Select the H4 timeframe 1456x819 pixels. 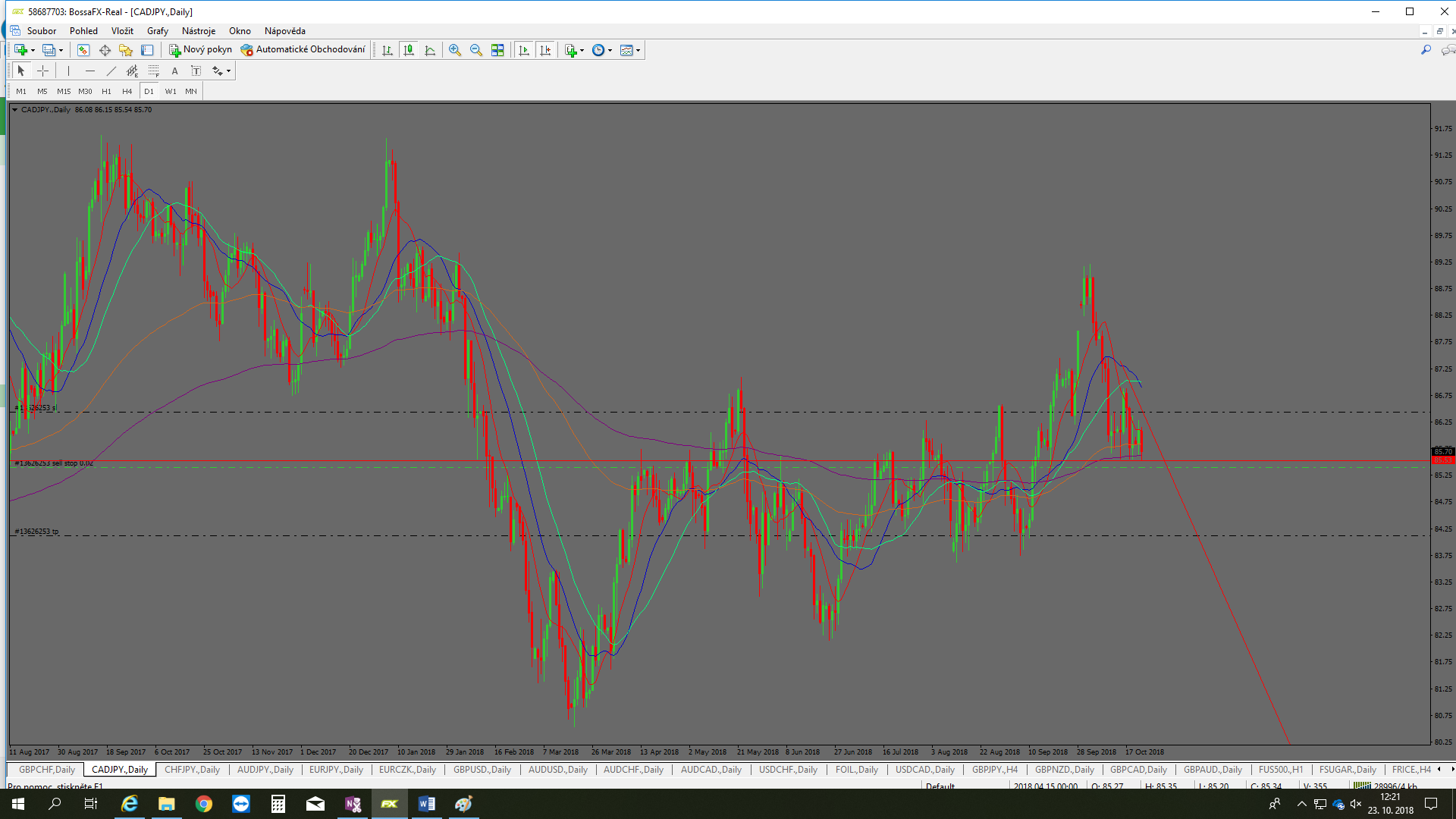[127, 91]
